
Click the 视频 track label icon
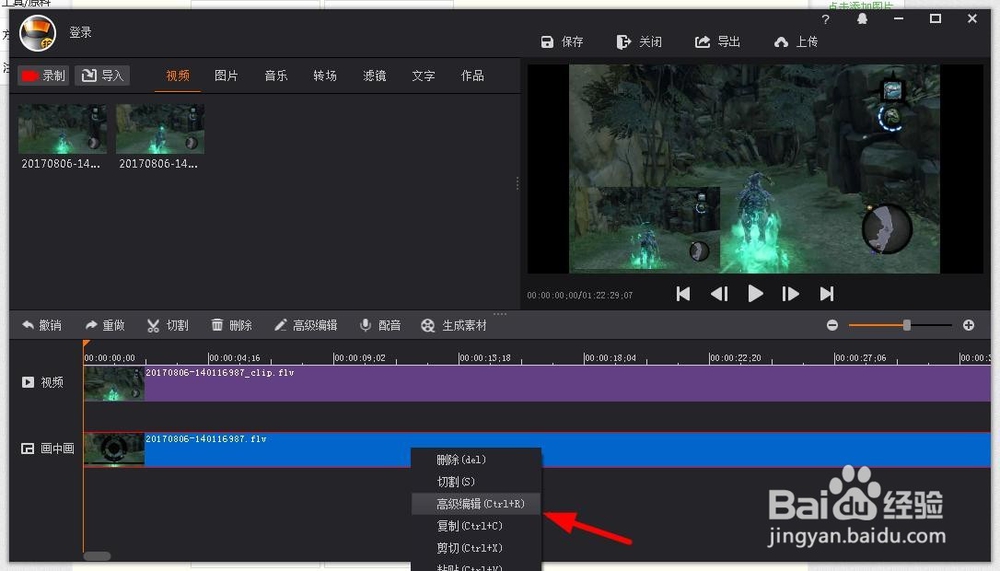pyautogui.click(x=27, y=382)
